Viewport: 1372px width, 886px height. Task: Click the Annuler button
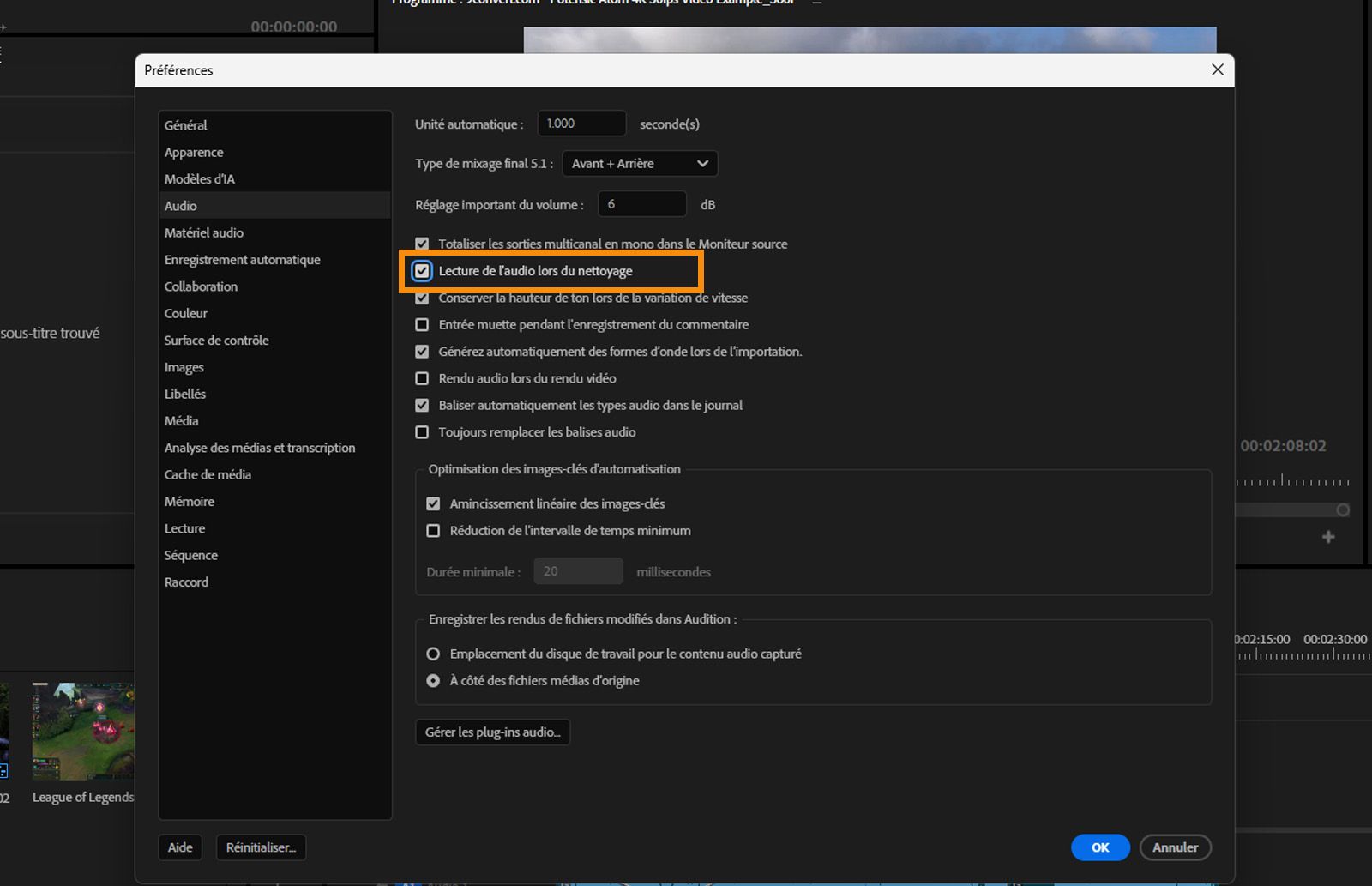pos(1176,847)
